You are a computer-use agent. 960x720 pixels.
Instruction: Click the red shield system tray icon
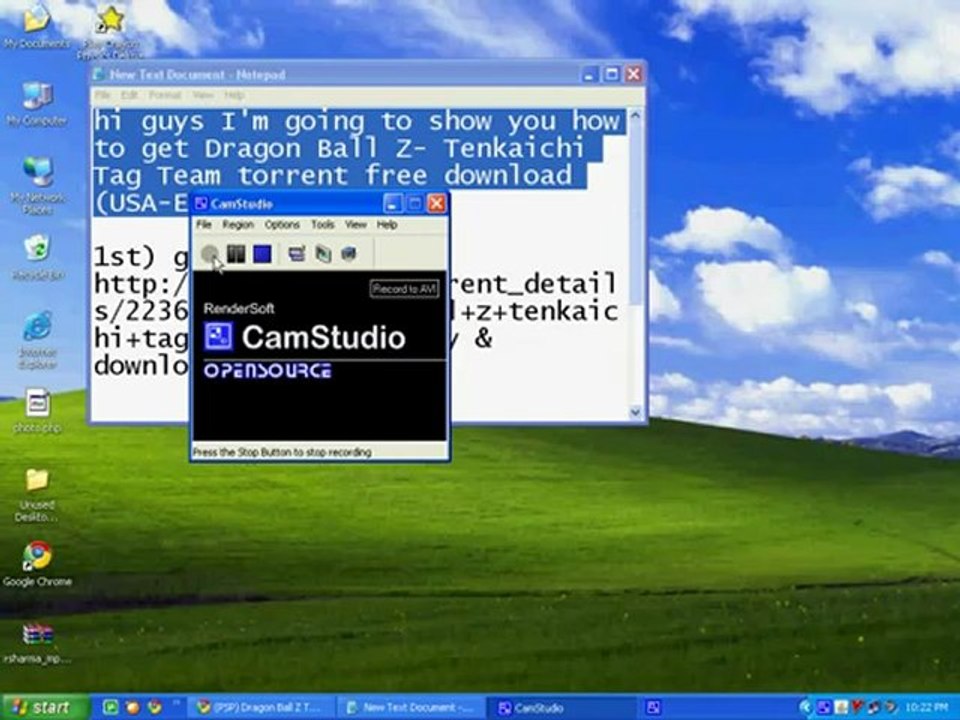coord(858,708)
